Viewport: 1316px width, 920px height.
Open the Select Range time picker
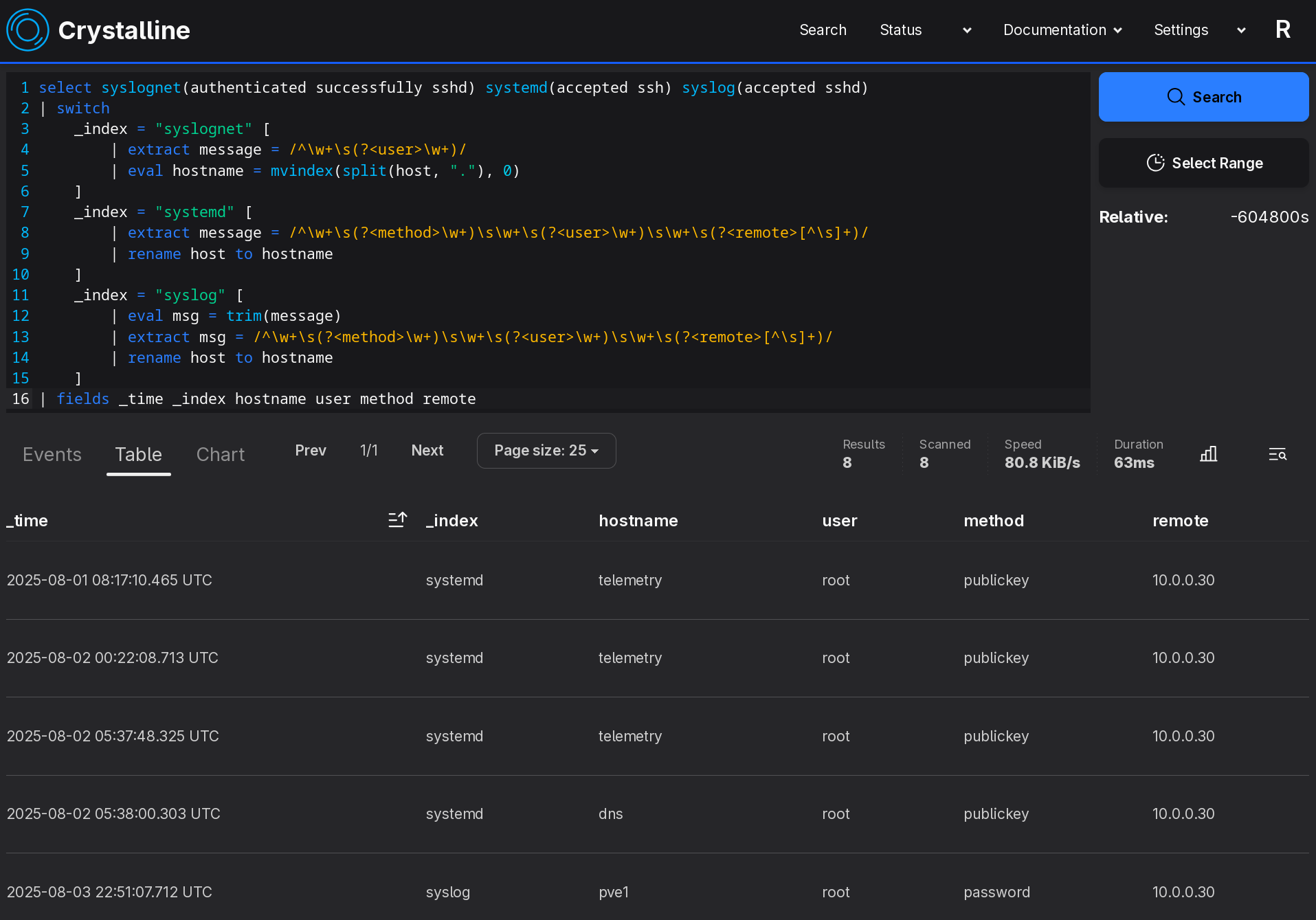point(1203,163)
